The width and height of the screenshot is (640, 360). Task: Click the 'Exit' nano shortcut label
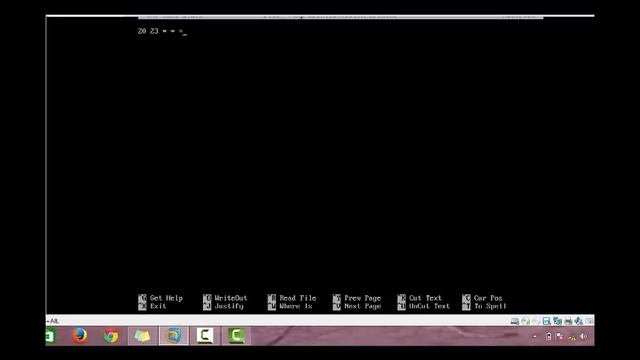click(x=158, y=306)
